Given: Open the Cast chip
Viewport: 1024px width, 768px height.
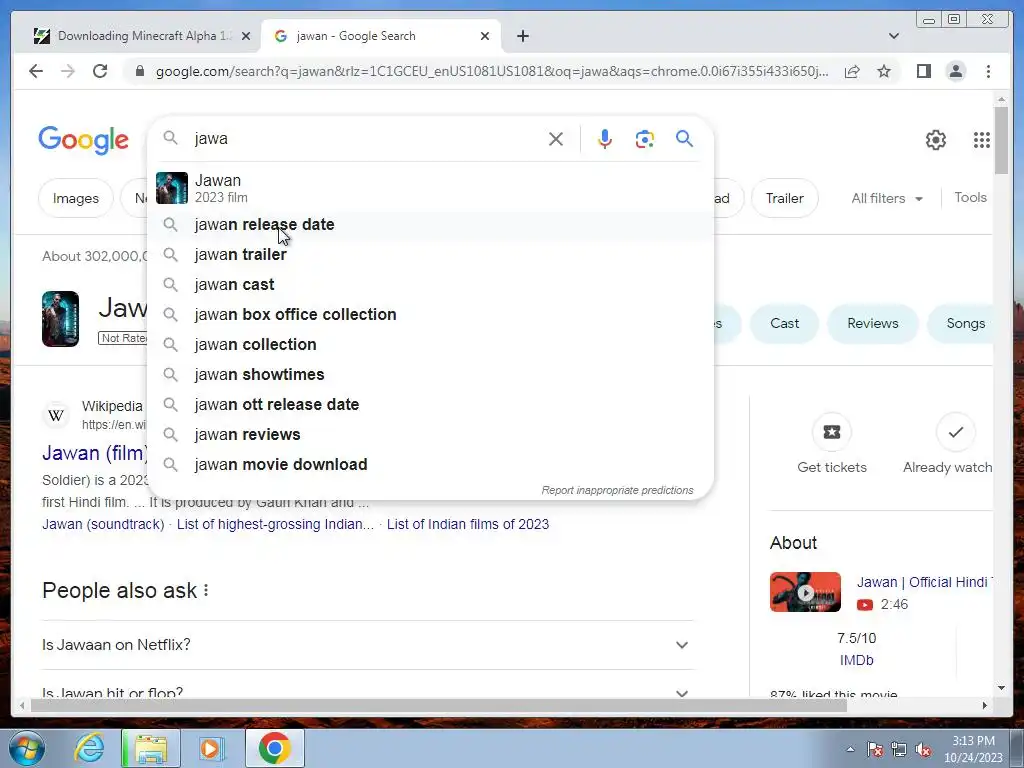Looking at the screenshot, I should (784, 323).
